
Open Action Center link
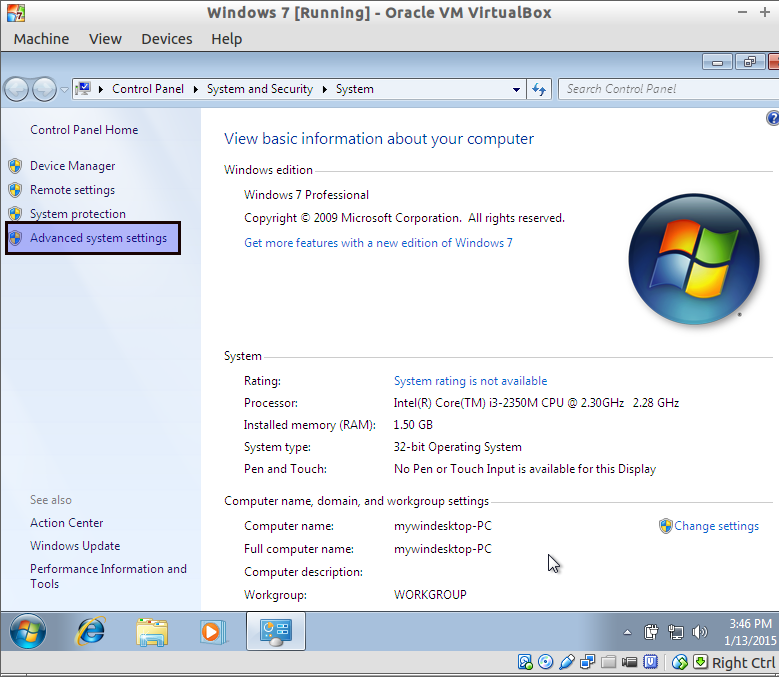(67, 523)
